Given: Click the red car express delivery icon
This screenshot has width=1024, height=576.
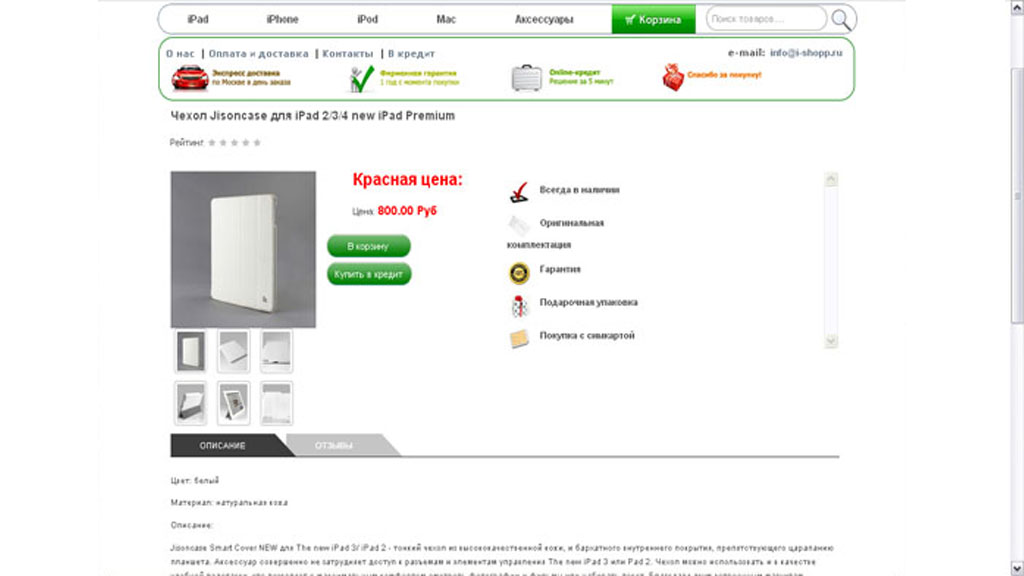Looking at the screenshot, I should point(190,78).
